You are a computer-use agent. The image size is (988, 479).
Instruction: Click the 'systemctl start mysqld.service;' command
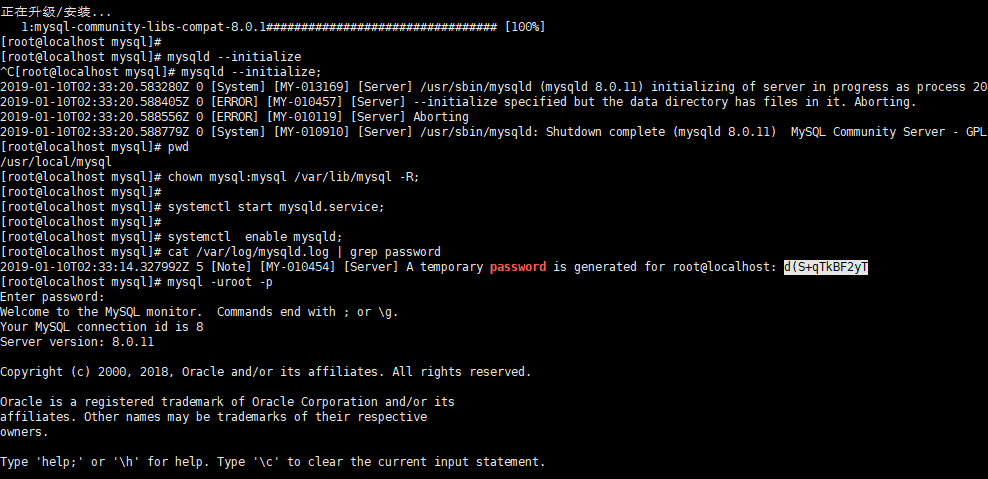(x=276, y=207)
